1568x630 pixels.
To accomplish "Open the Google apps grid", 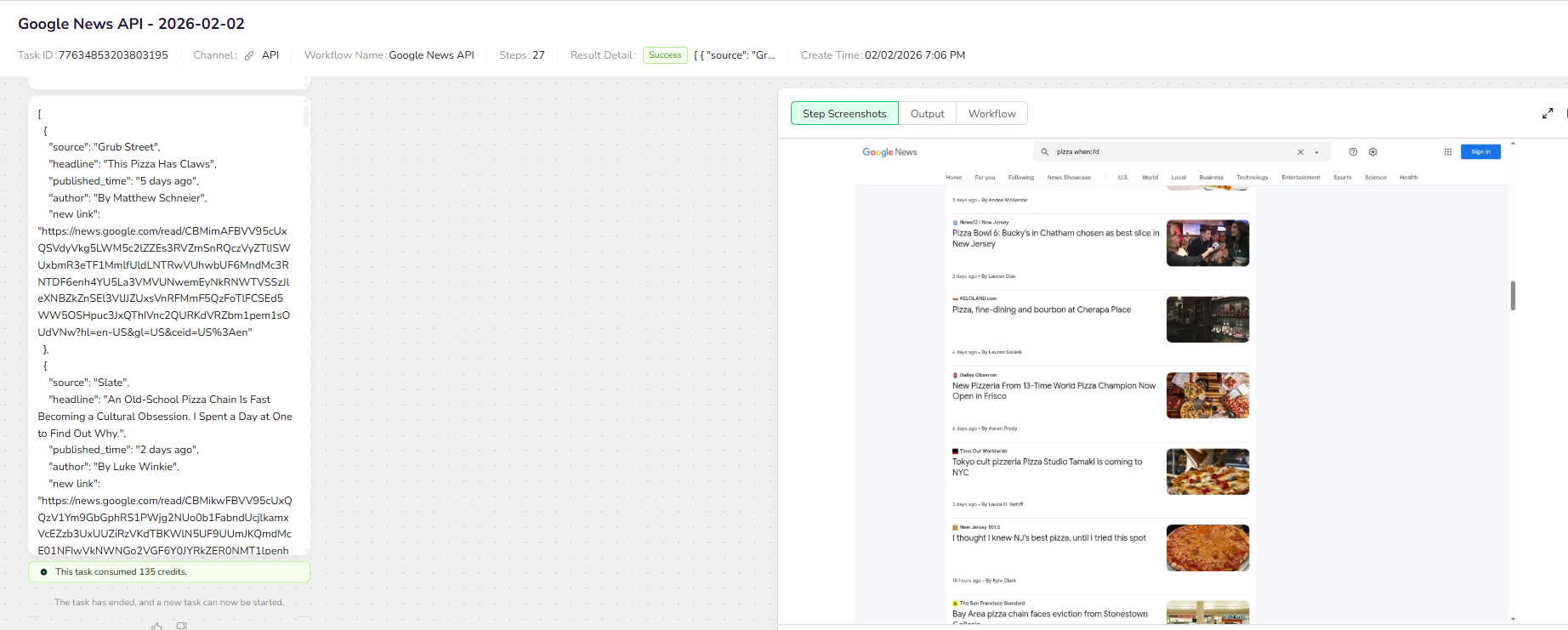I will [x=1447, y=152].
